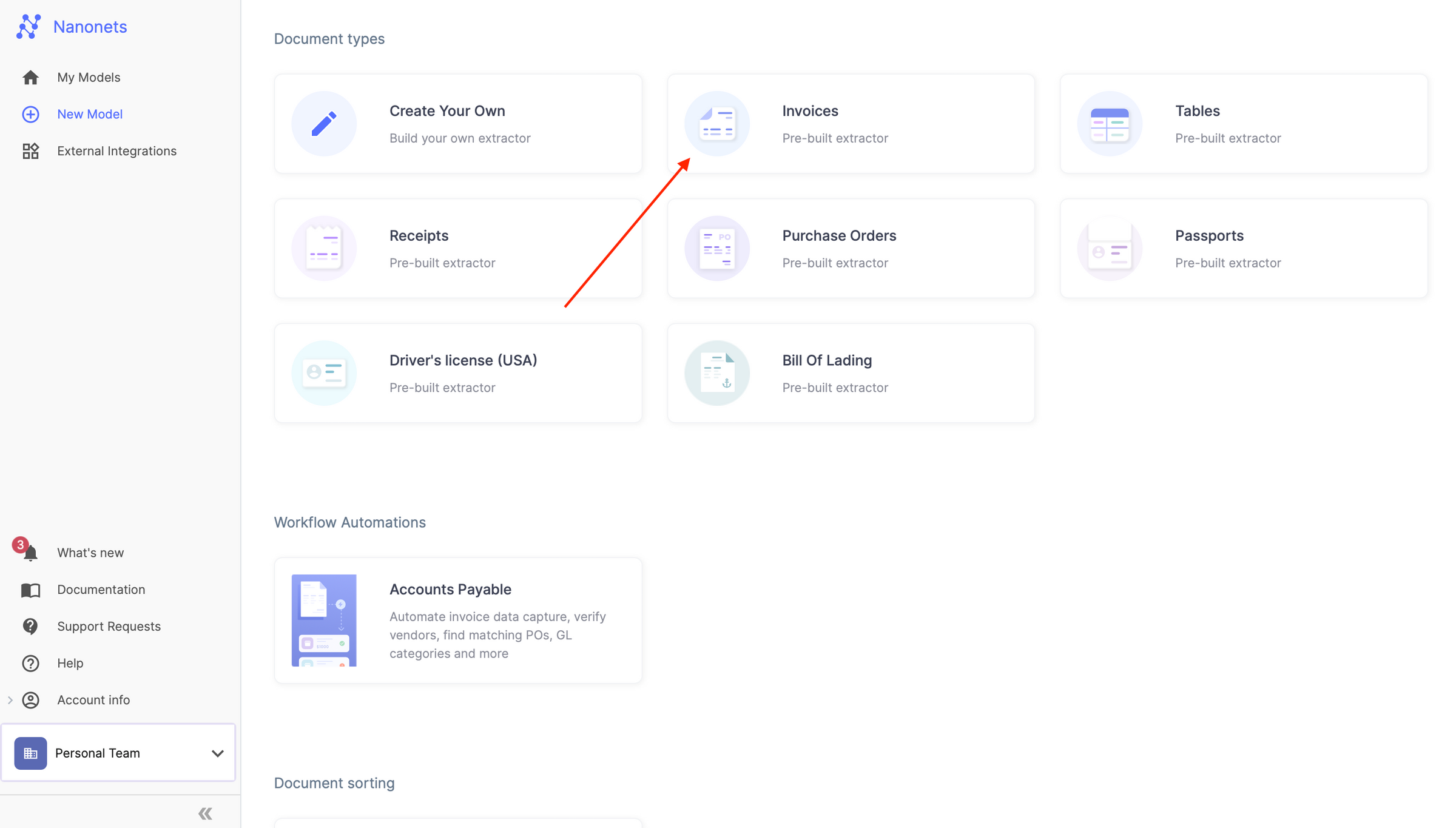This screenshot has width=1456, height=828.
Task: Click the Support Requests question icon
Action: 30,626
